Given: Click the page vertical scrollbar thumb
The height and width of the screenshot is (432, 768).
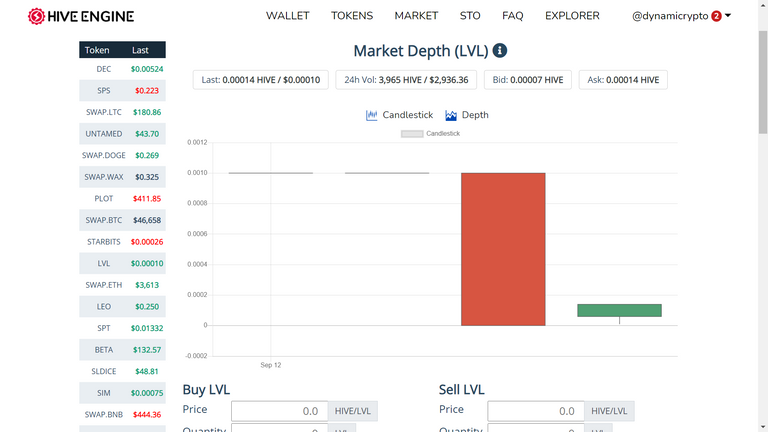Looking at the screenshot, I should (763, 82).
